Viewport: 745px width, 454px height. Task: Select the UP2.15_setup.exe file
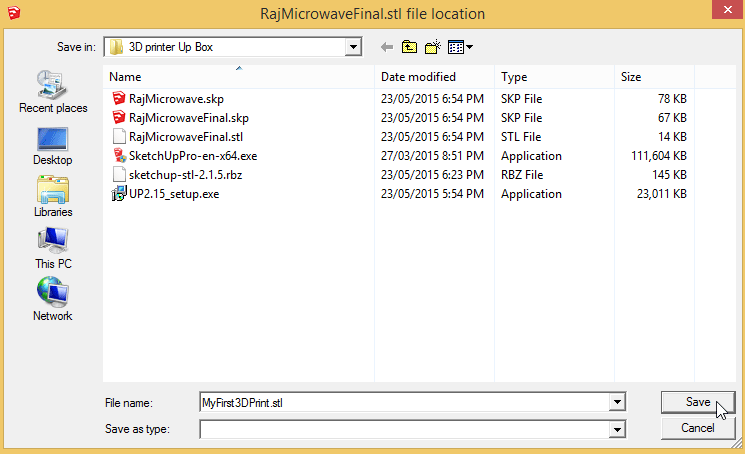[x=173, y=193]
